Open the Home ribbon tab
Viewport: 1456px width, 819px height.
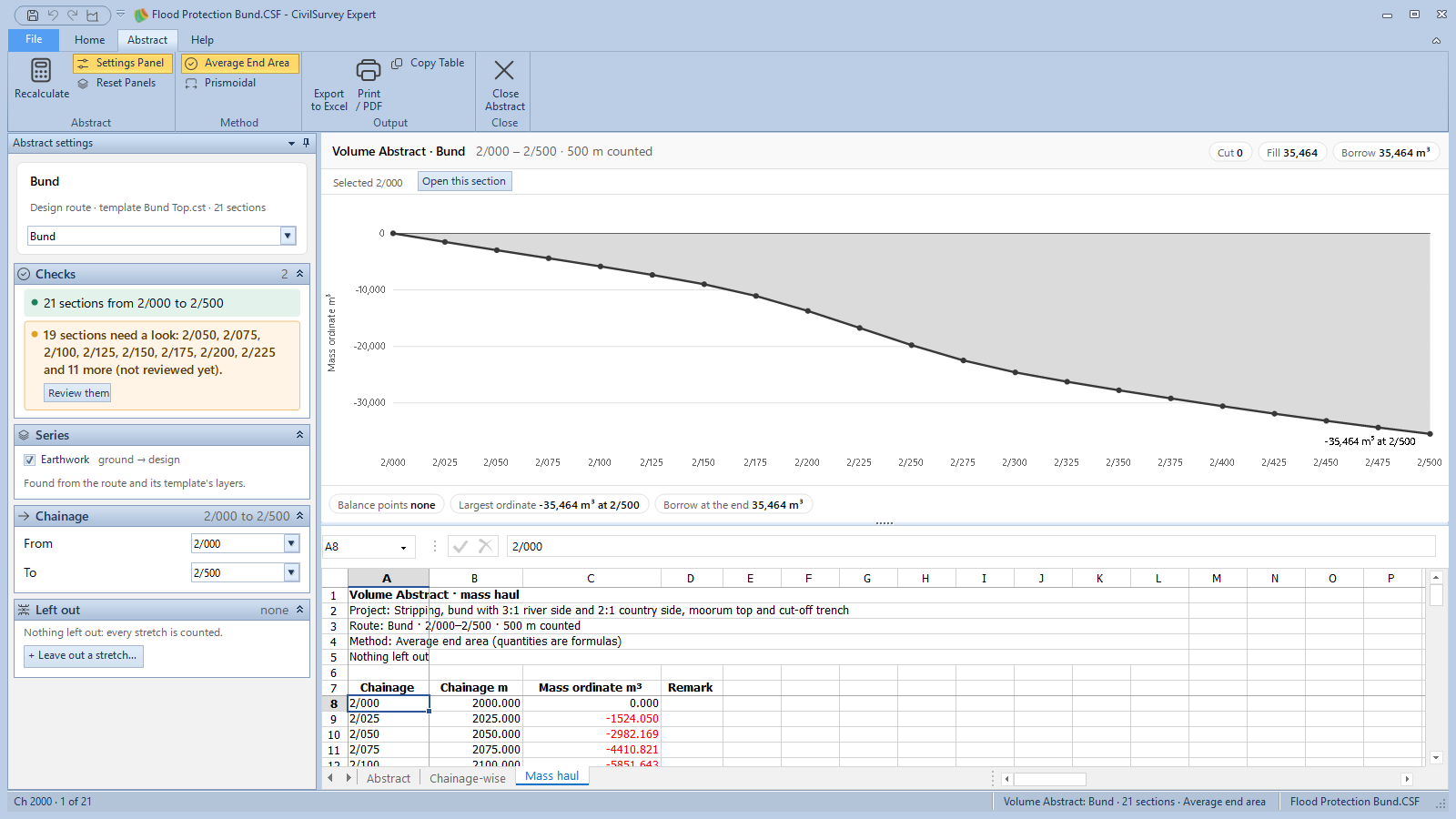click(x=89, y=40)
